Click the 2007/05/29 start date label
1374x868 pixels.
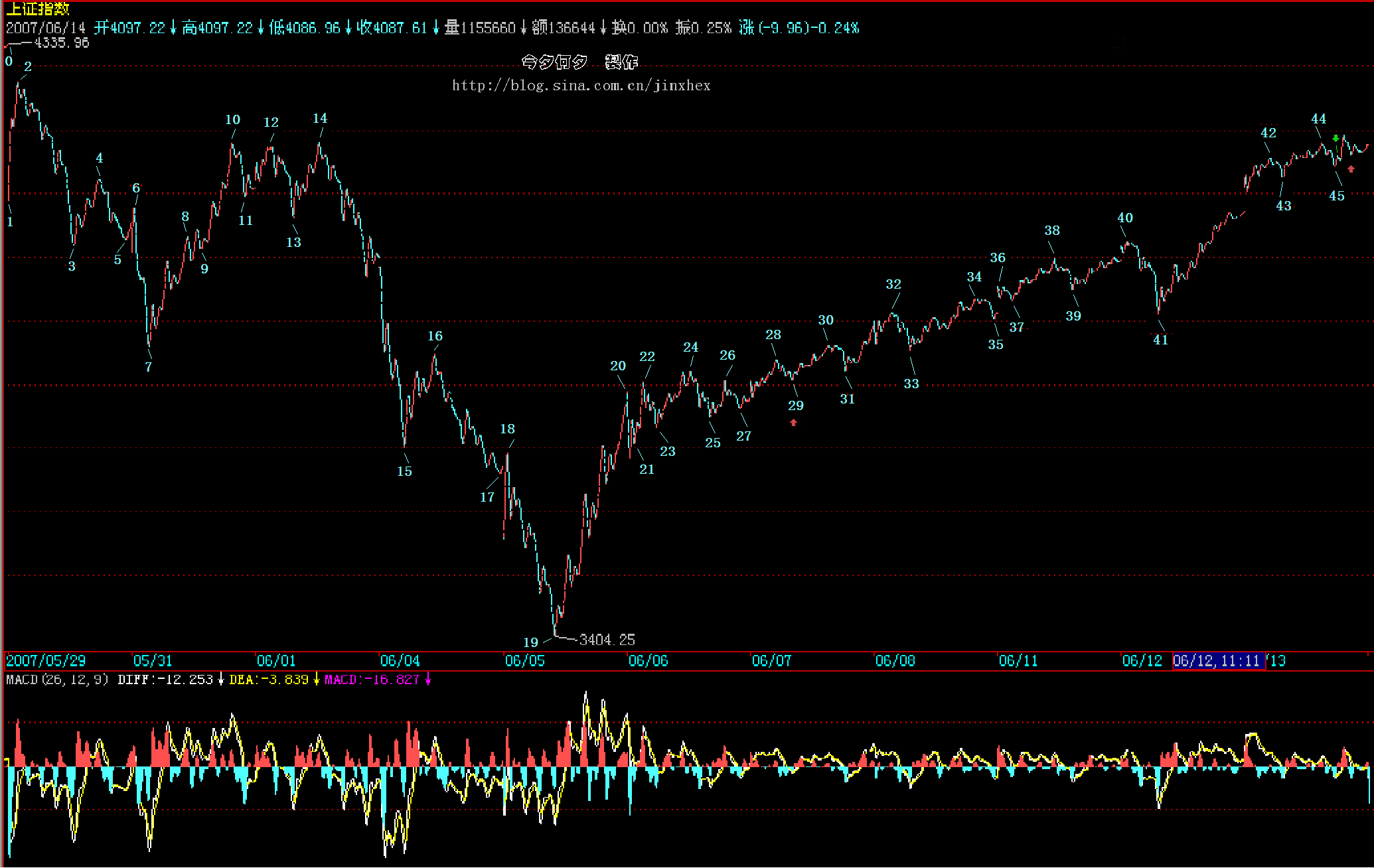pos(46,661)
